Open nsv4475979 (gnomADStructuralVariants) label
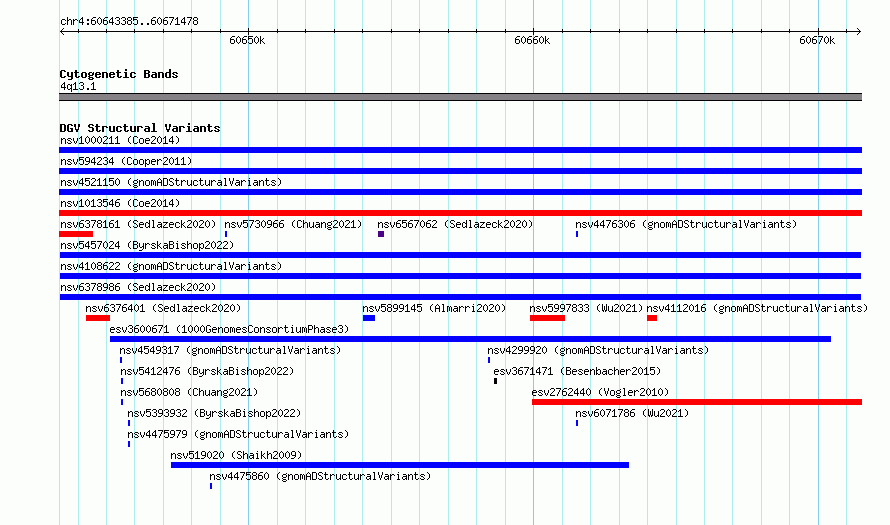The image size is (890, 525). click(x=238, y=434)
